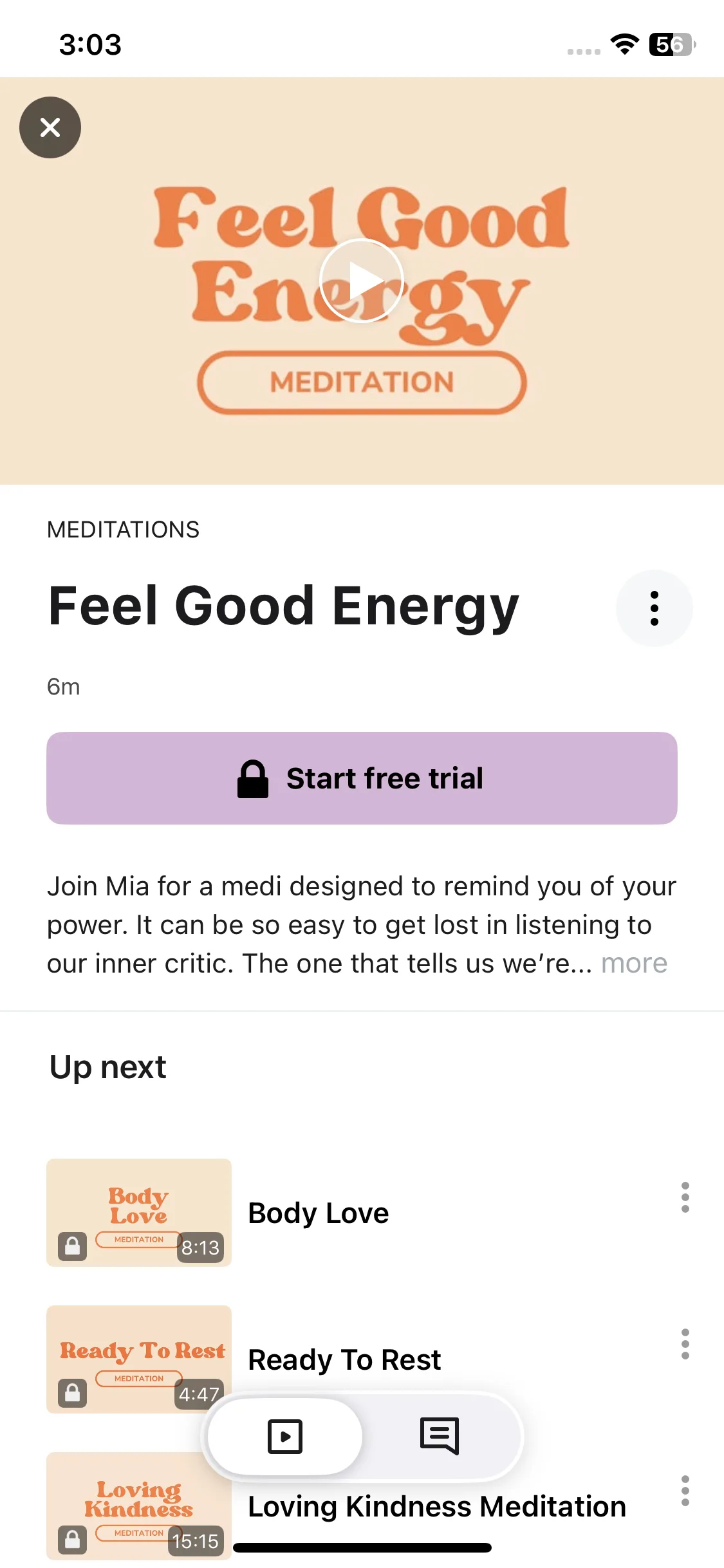Expand the description with more link
The image size is (724, 1568).
634,964
